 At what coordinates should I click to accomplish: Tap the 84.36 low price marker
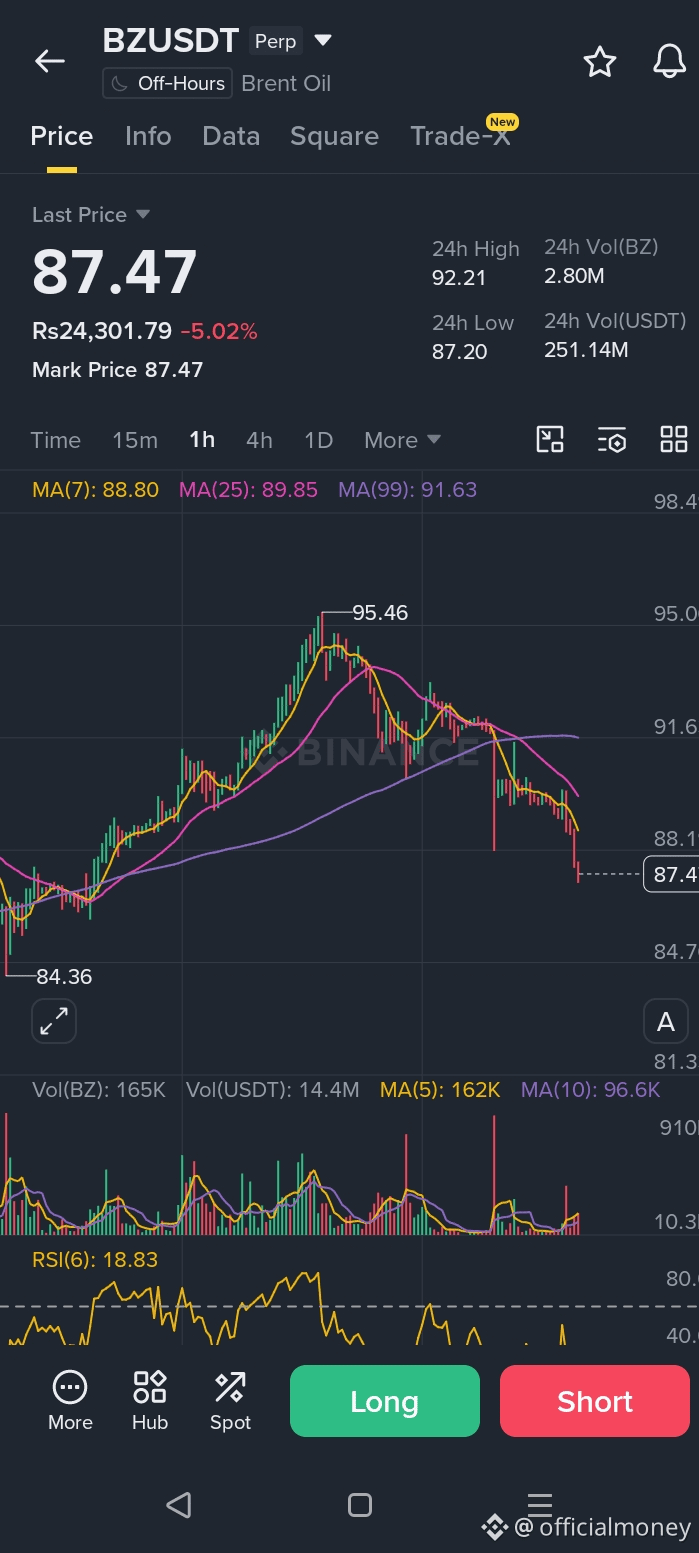click(x=64, y=977)
